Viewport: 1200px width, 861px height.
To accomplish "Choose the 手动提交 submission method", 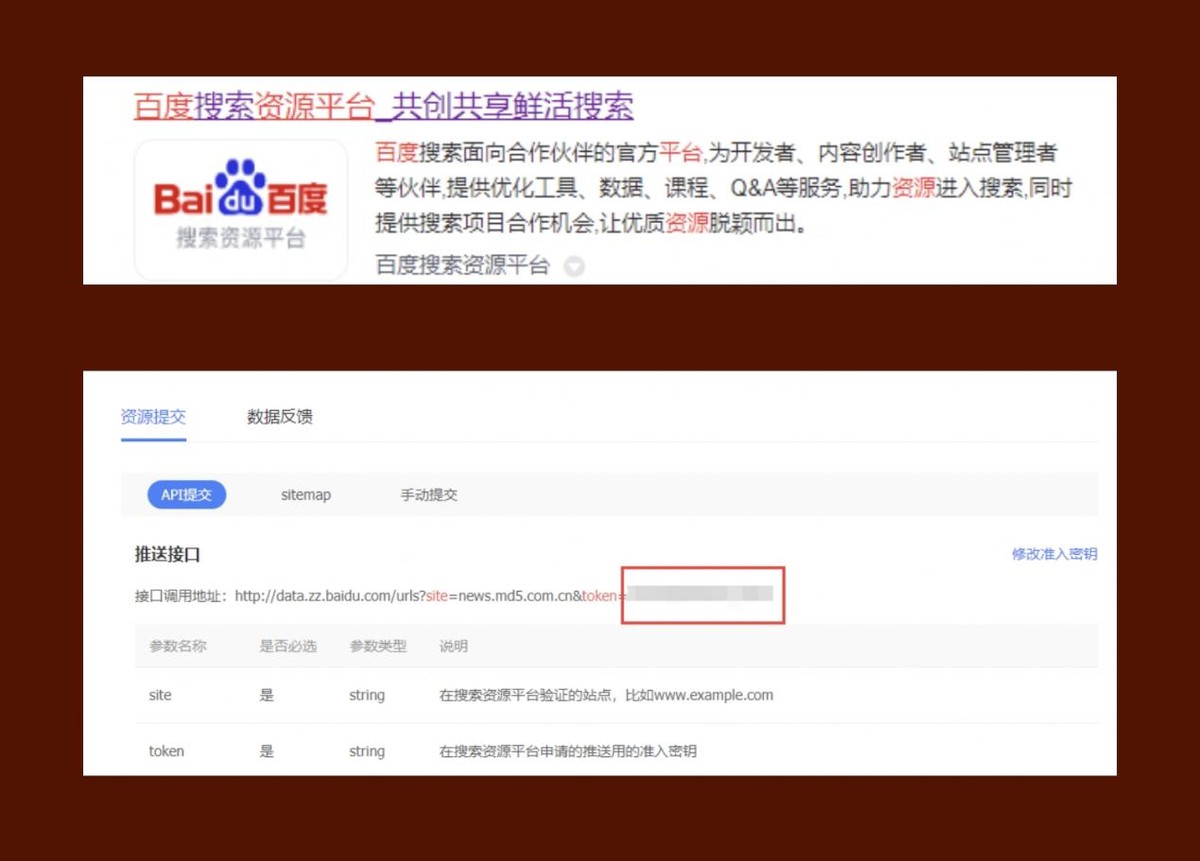I will [x=428, y=494].
